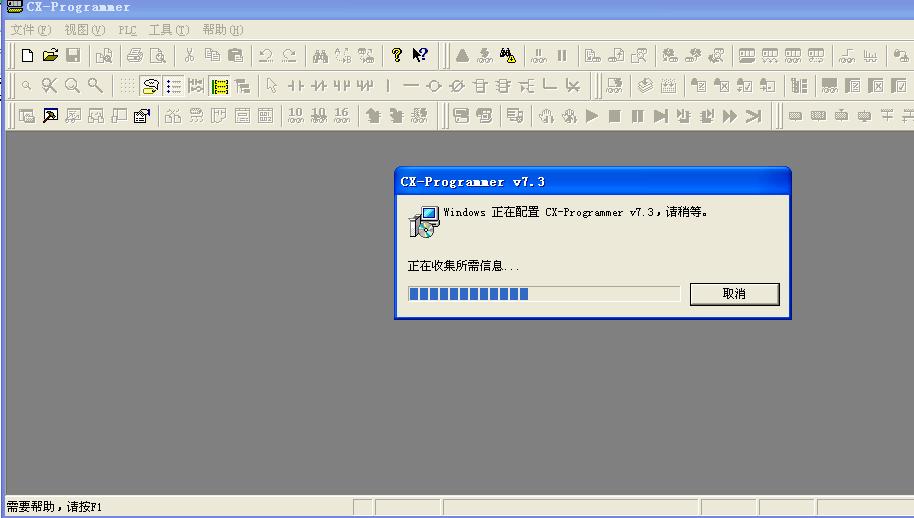Click the binoculars Find icon

tap(320, 56)
